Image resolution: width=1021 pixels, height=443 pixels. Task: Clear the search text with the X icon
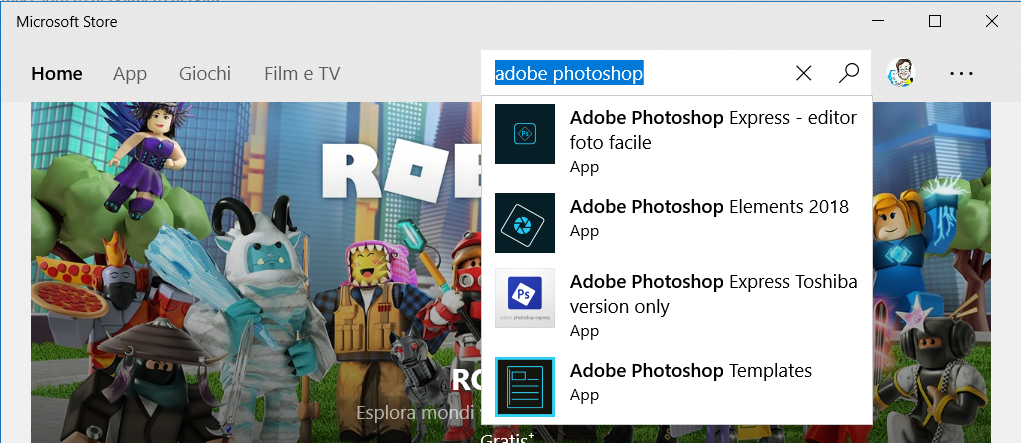[803, 73]
